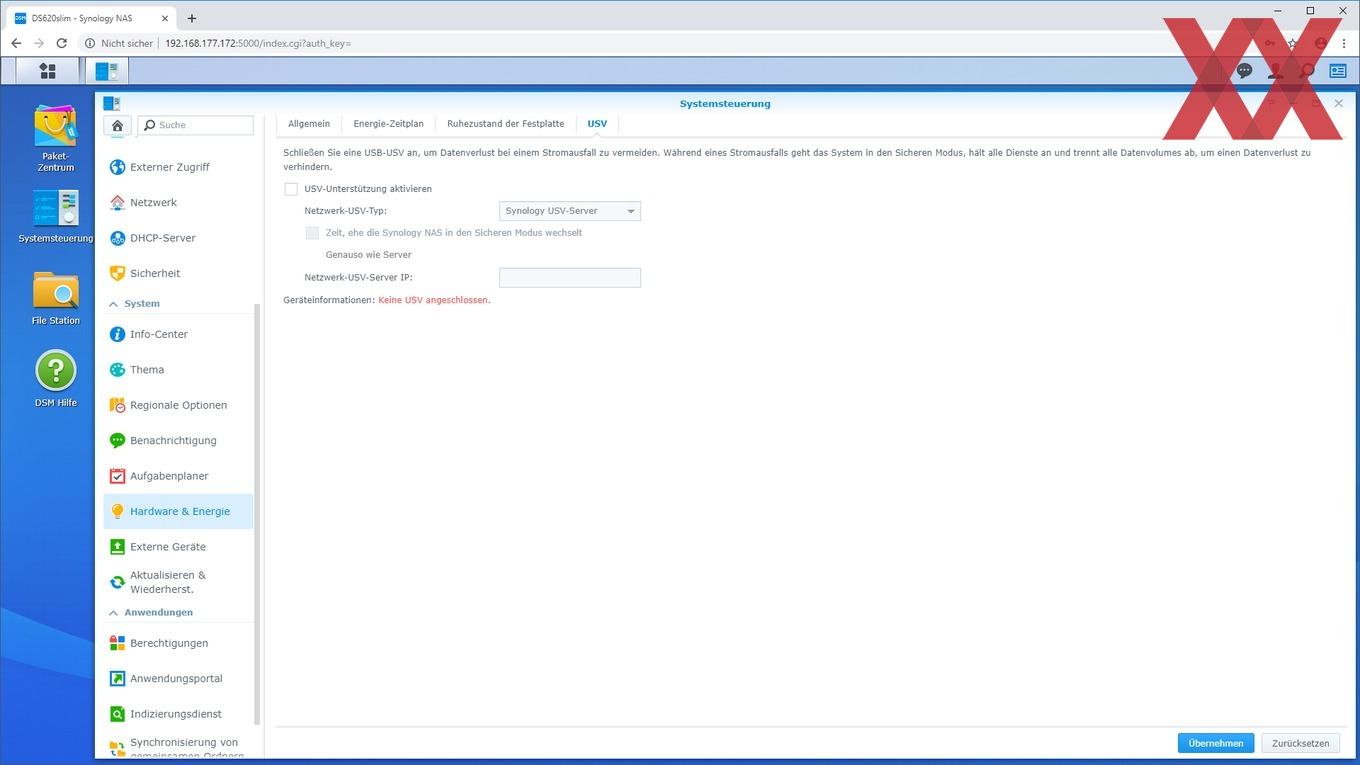Open Paket-Zentrum desktop icon
Viewport: 1360px width, 765px height.
[x=55, y=138]
